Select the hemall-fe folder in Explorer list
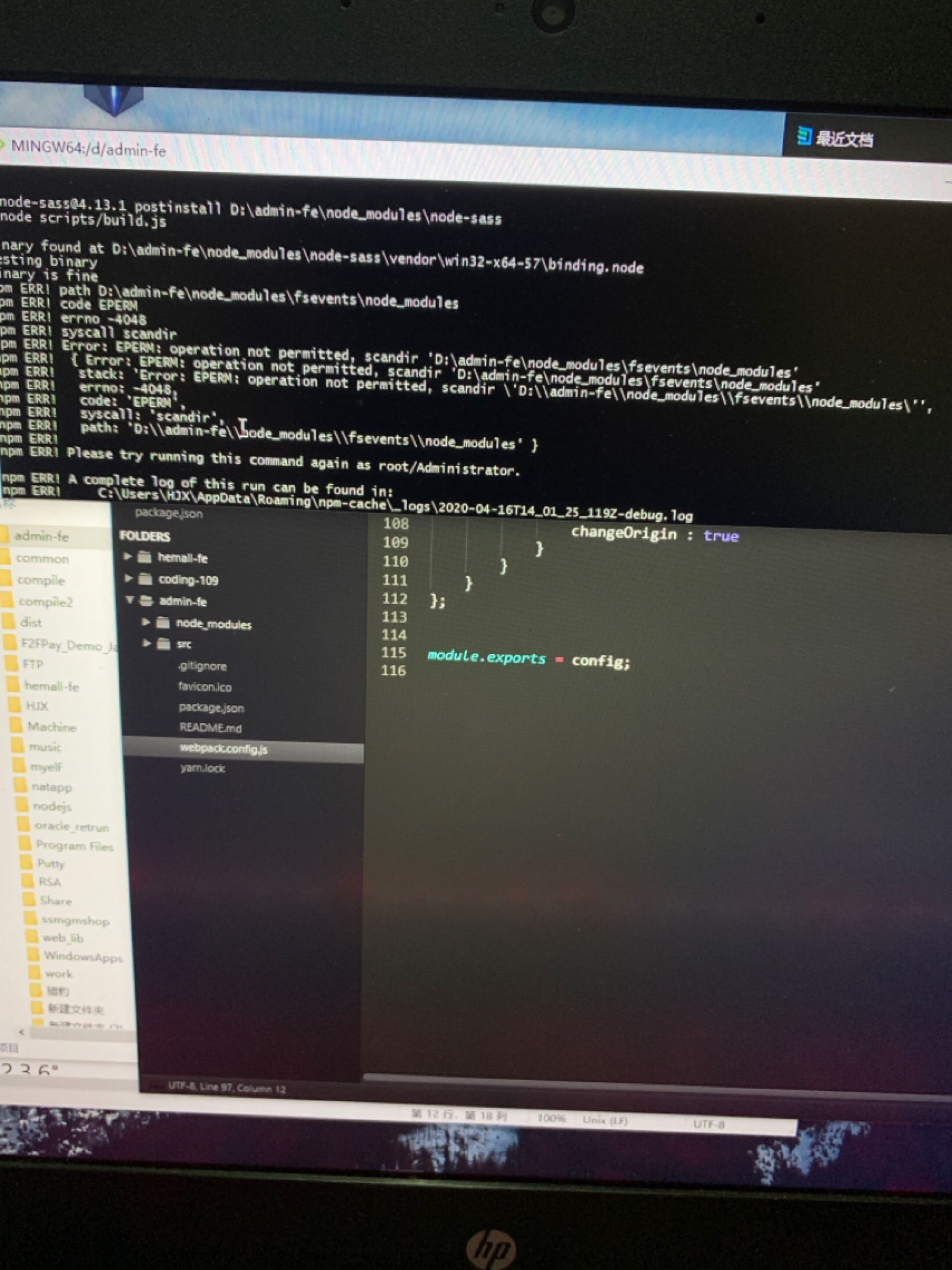 (x=51, y=686)
